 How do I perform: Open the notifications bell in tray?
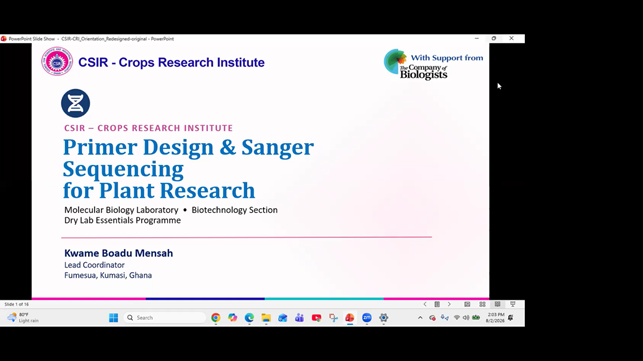[x=511, y=318]
